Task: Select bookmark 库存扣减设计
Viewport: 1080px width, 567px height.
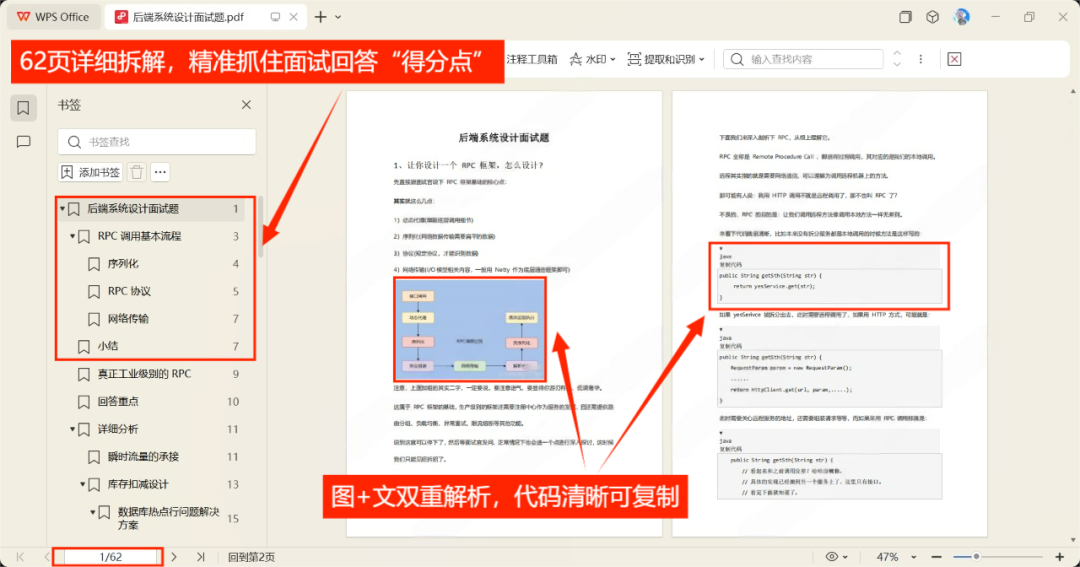Action: click(138, 484)
